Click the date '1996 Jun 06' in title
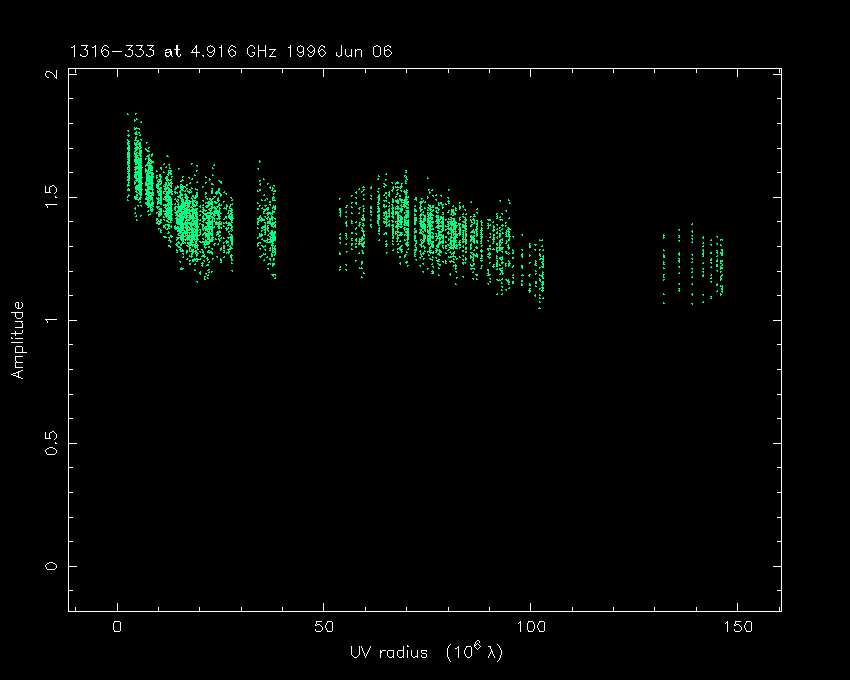The image size is (850, 680). tap(336, 51)
